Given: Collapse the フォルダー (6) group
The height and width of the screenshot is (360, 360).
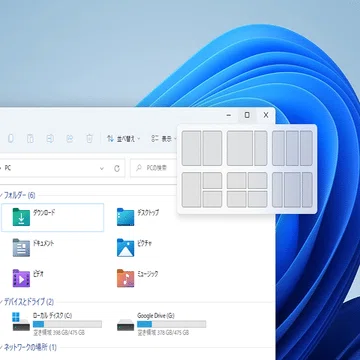Looking at the screenshot, I should pos(1,195).
